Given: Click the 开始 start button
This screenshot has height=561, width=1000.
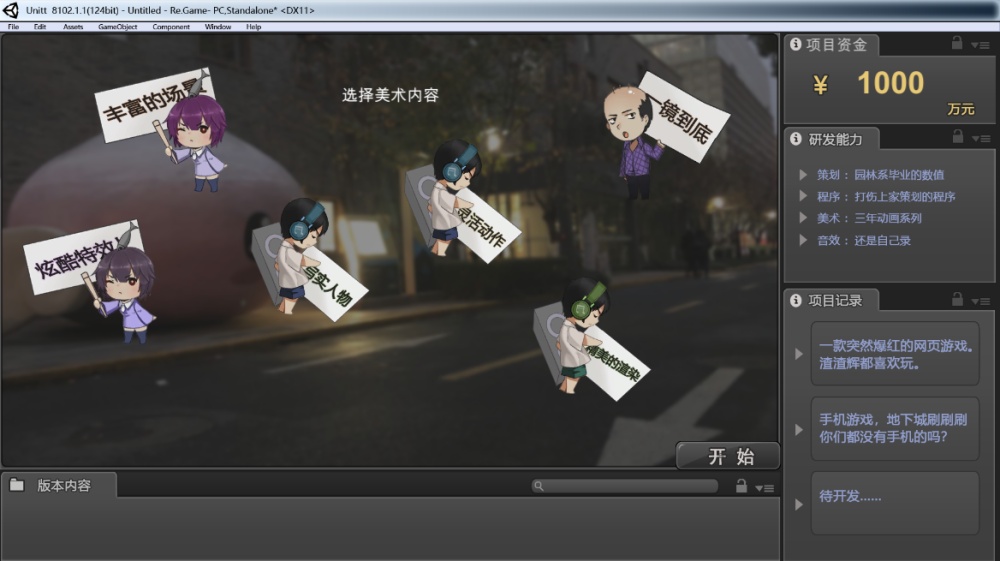Looking at the screenshot, I should pos(728,456).
